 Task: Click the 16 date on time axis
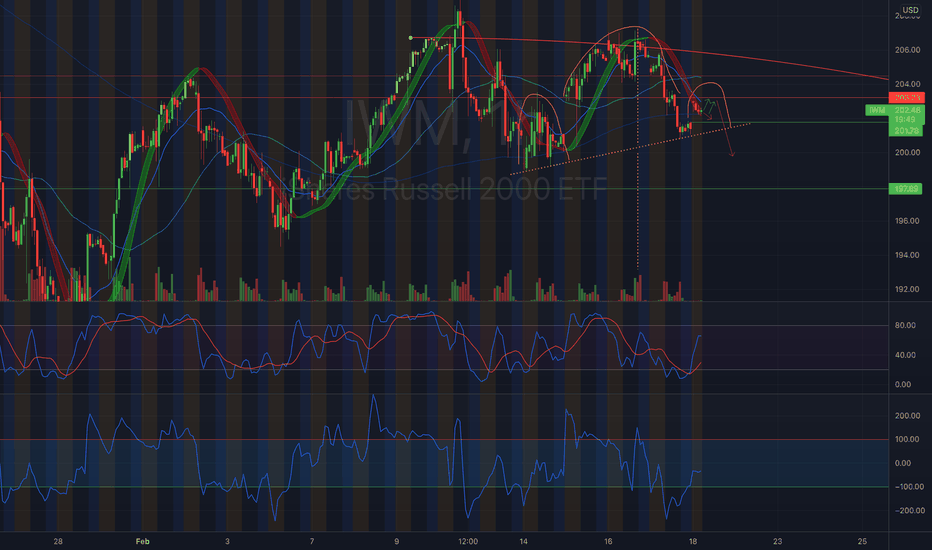coord(608,542)
